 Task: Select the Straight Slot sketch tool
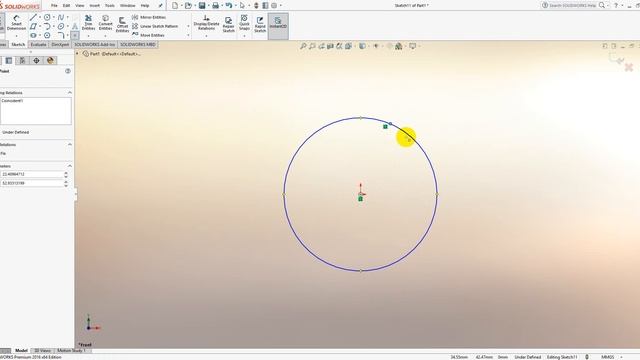33,36
